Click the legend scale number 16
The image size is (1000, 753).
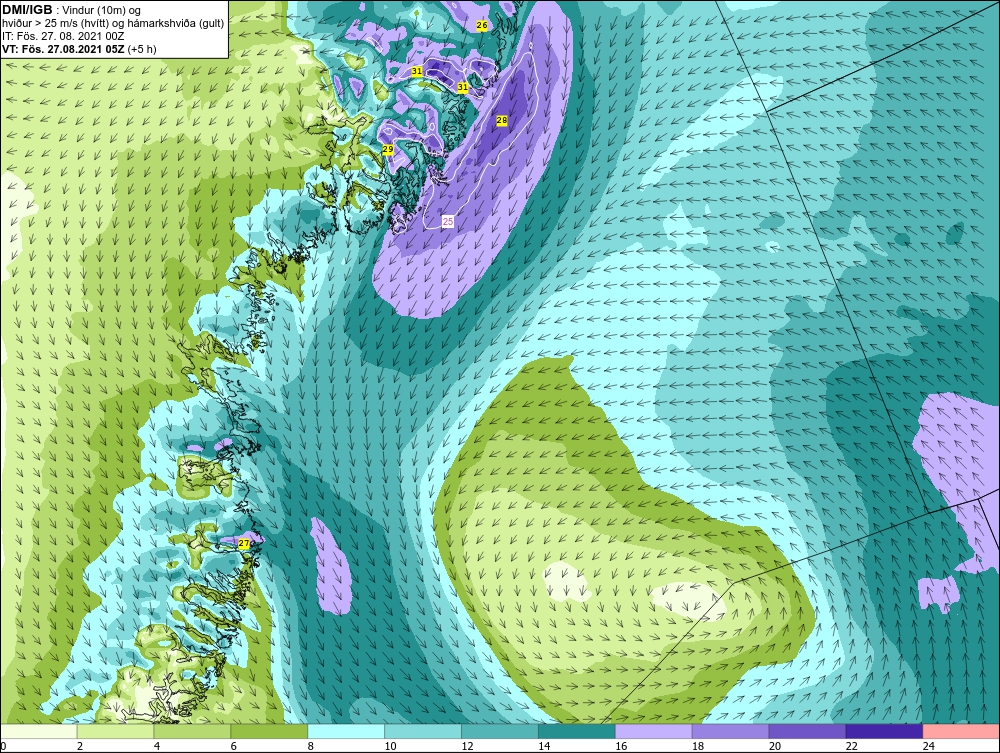621,746
